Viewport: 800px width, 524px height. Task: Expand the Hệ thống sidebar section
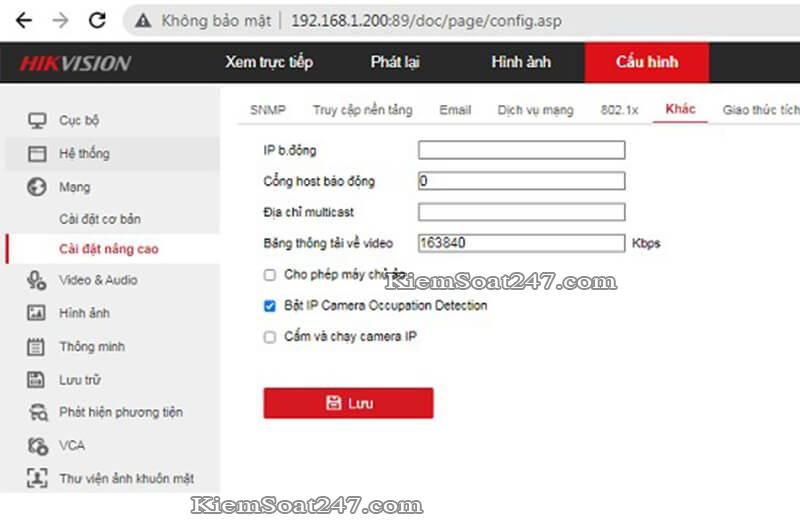click(84, 154)
